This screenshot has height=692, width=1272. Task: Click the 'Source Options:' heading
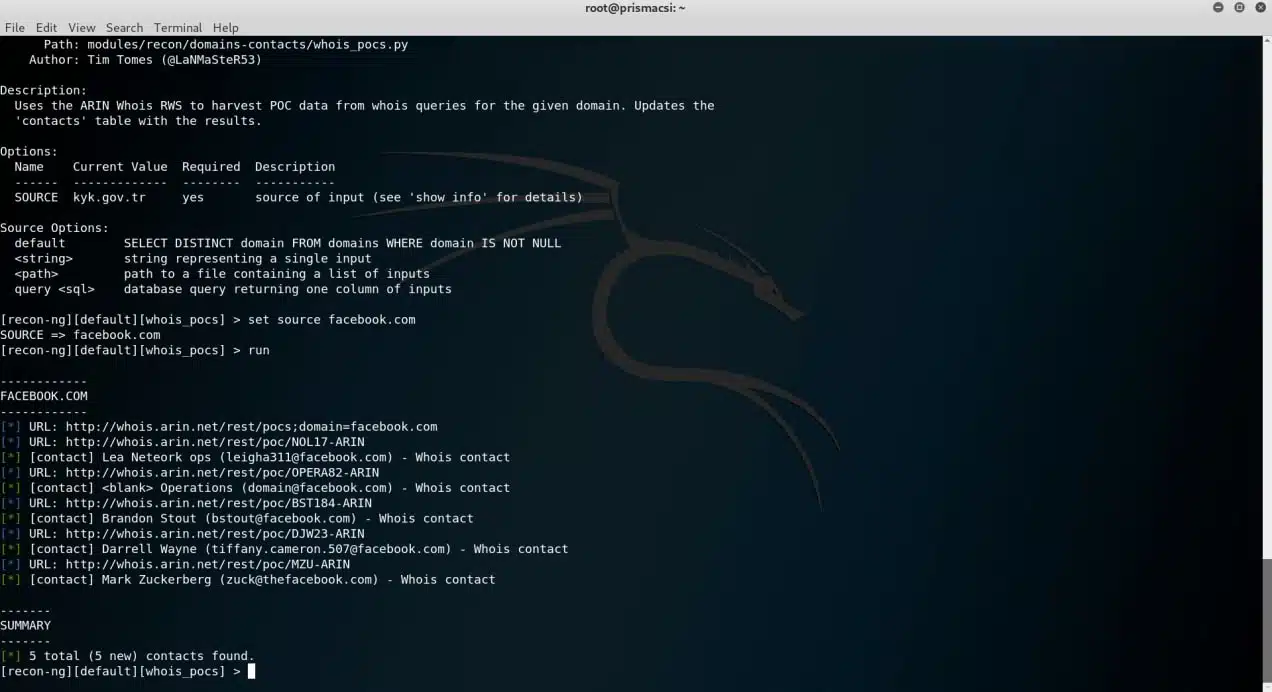coord(55,228)
